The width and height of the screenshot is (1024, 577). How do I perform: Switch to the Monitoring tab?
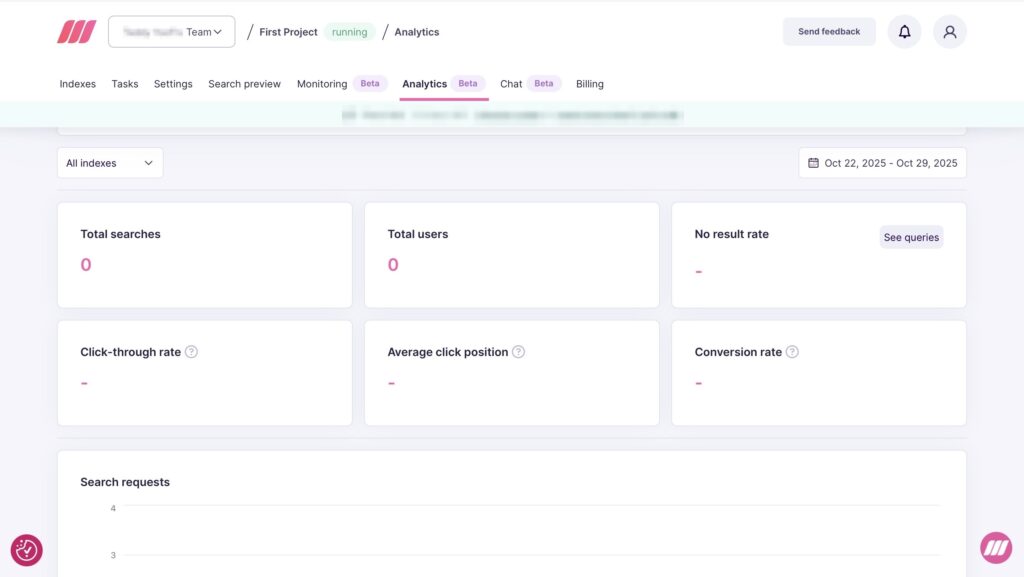click(322, 84)
